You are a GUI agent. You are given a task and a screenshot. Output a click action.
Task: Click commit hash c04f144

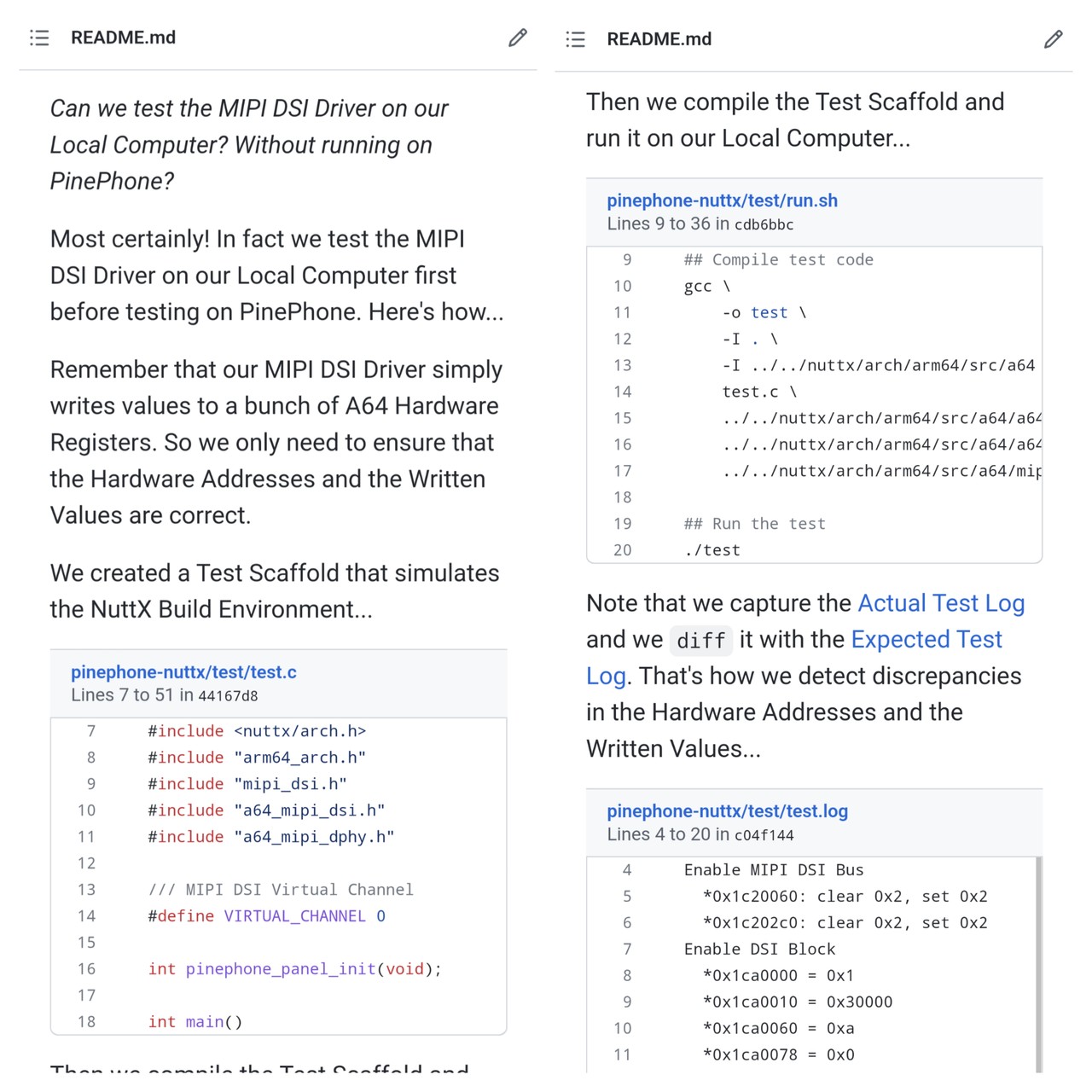click(764, 835)
